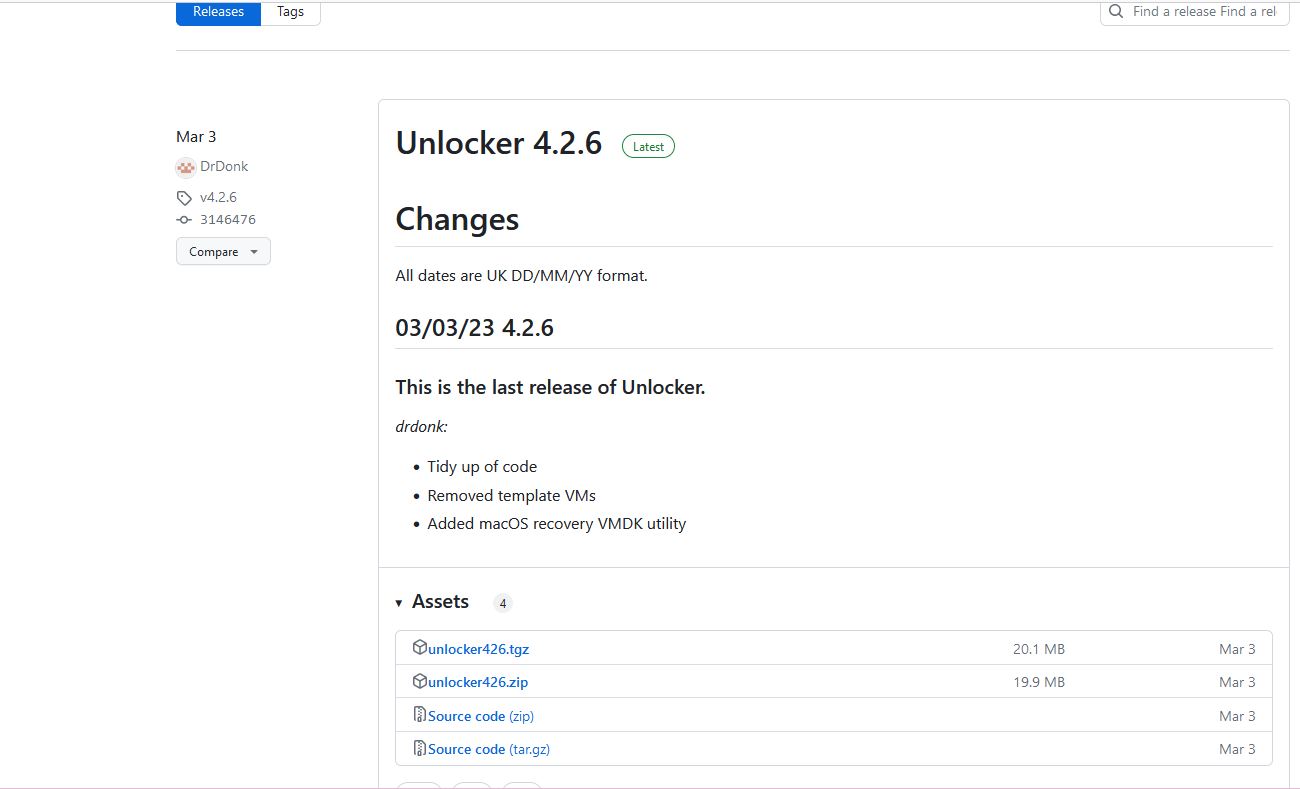Click the package icon beside unlocker426.tgz

[420, 648]
